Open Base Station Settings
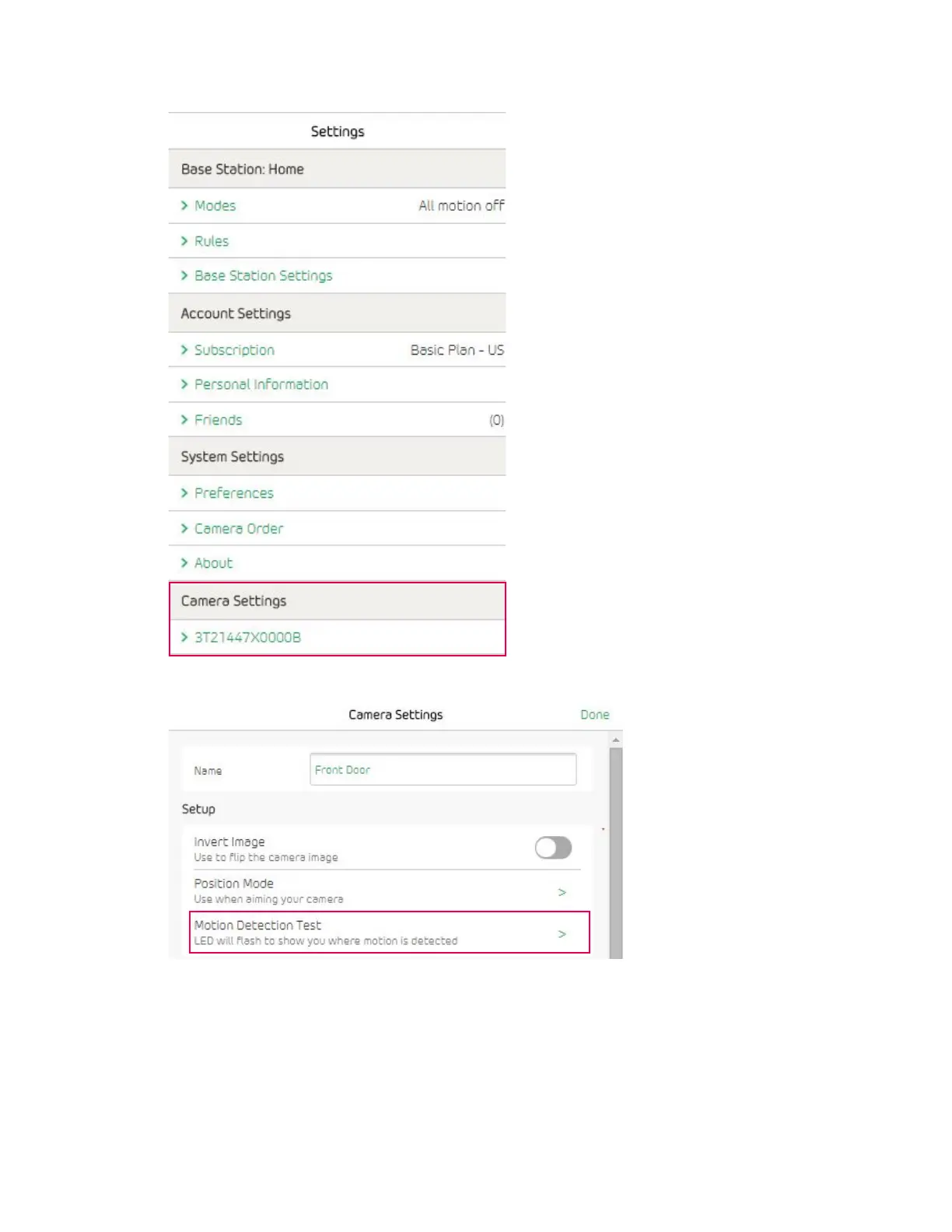The image size is (952, 1232). point(337,275)
